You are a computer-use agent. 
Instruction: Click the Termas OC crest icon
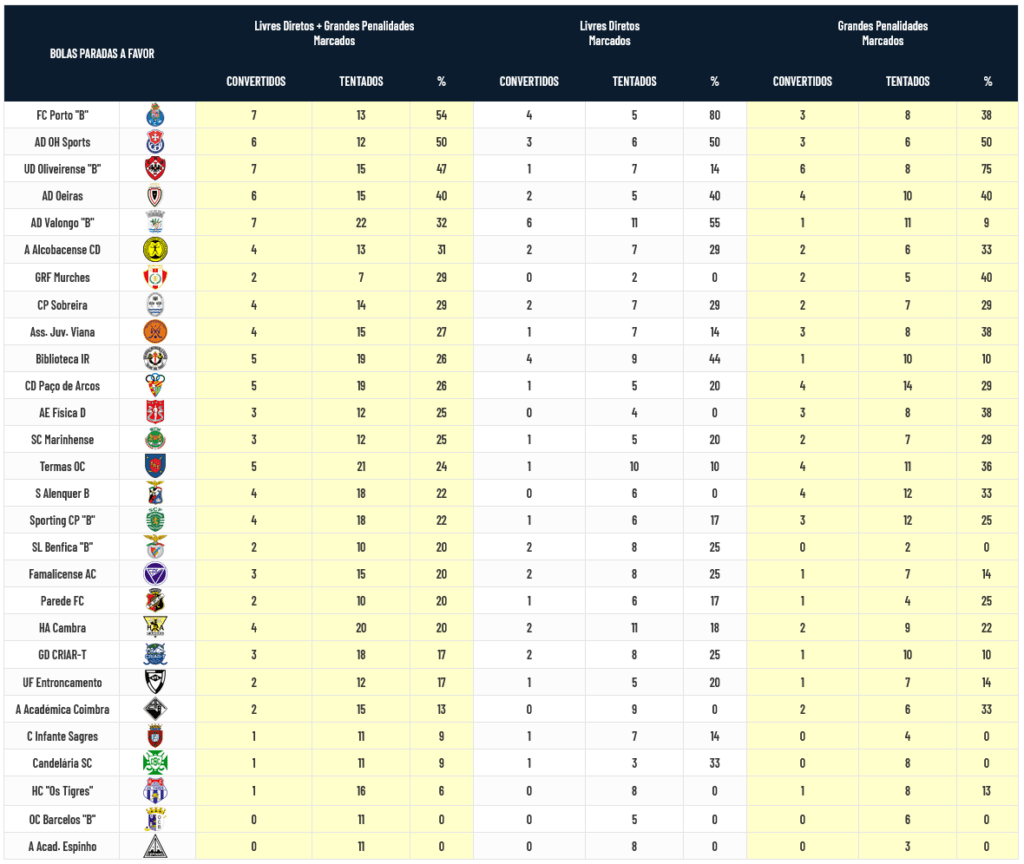(x=155, y=466)
